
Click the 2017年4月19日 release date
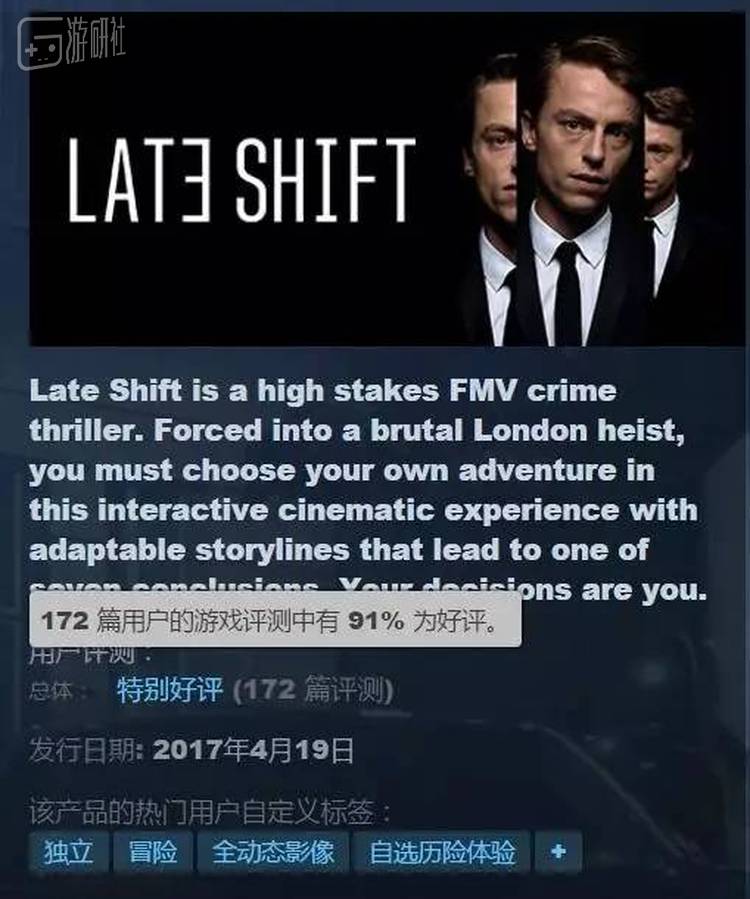[253, 751]
